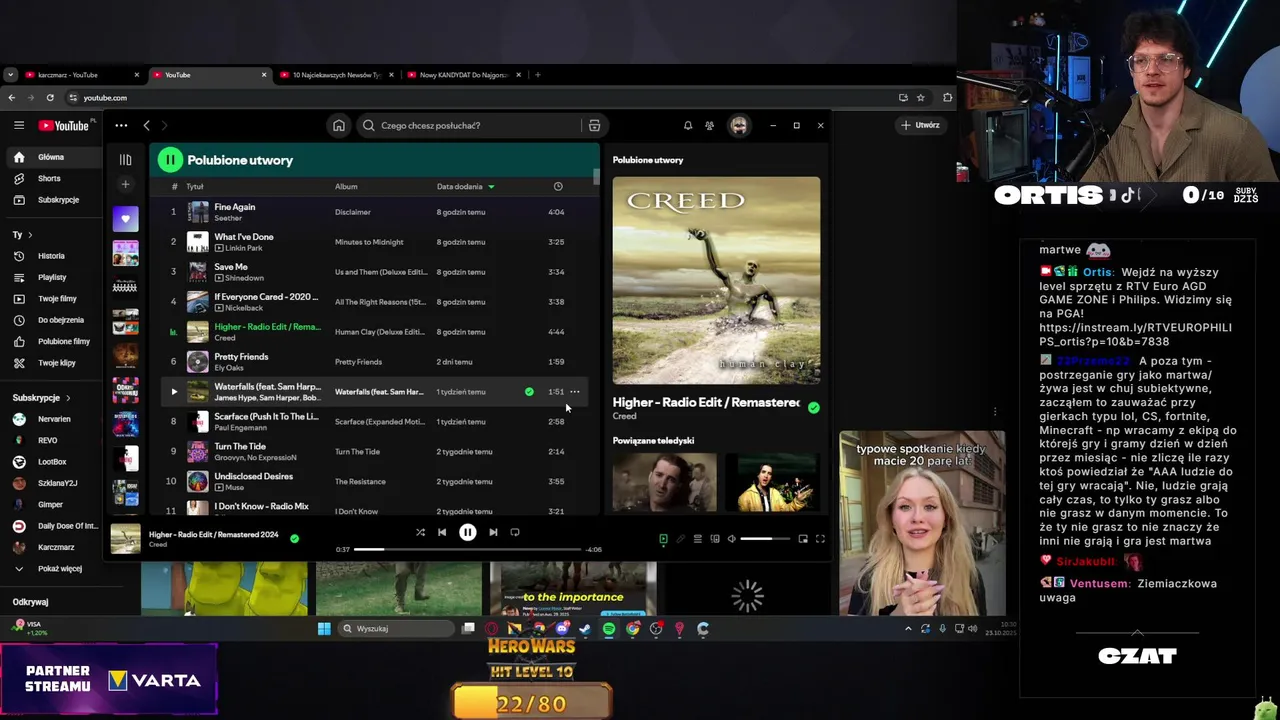Open Spotify friend activity icon
The height and width of the screenshot is (720, 1280).
point(710,125)
